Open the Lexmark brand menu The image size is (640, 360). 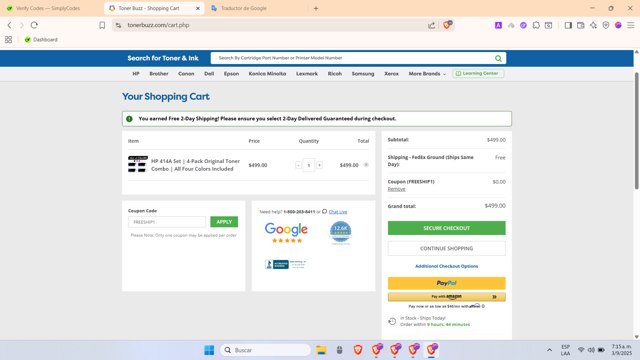(307, 74)
